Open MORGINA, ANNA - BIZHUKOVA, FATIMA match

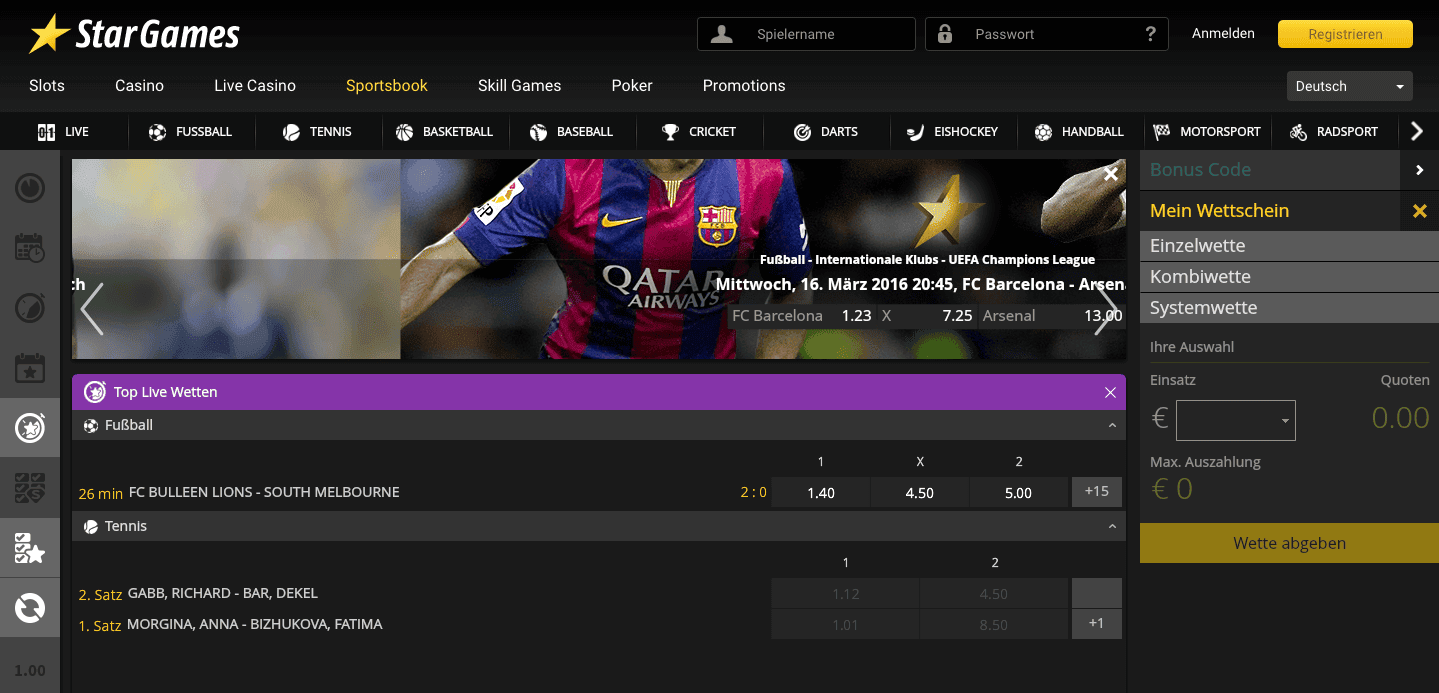pos(255,624)
